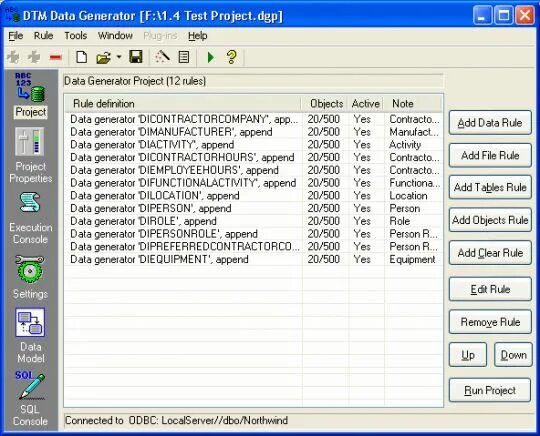Select the DIMANUFACTURER rule row
540x436 pixels.
point(253,132)
